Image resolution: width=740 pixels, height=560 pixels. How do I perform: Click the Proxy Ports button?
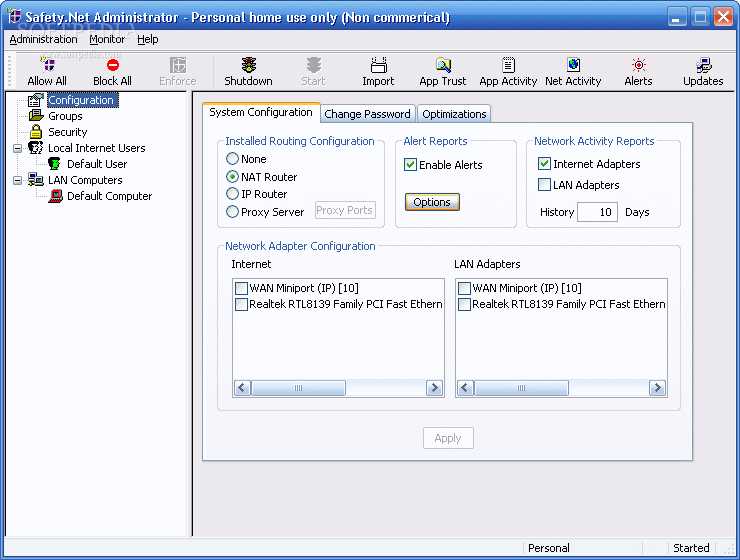click(345, 210)
